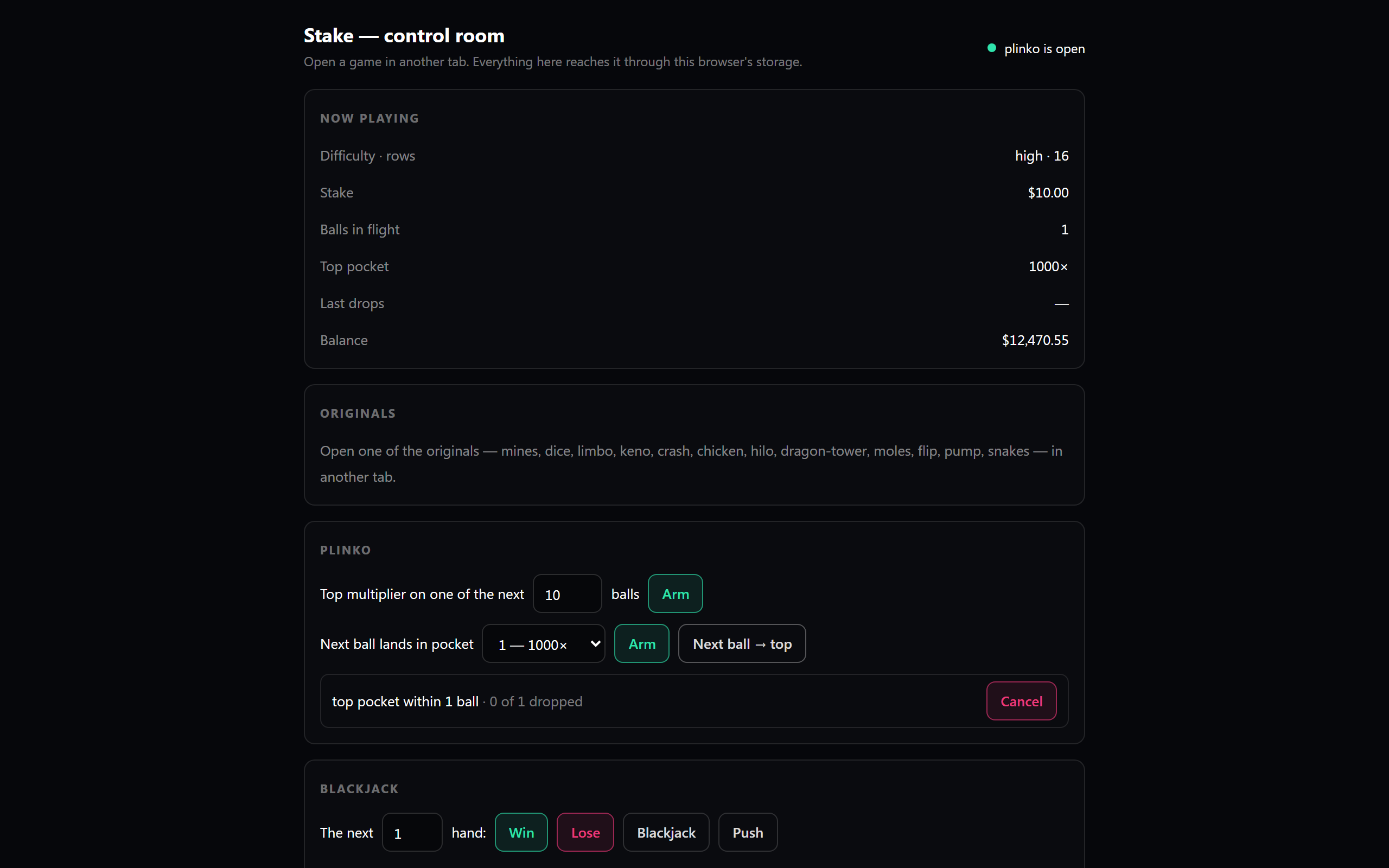Click the 'Balance' row label
The height and width of the screenshot is (868, 1389).
(x=344, y=340)
